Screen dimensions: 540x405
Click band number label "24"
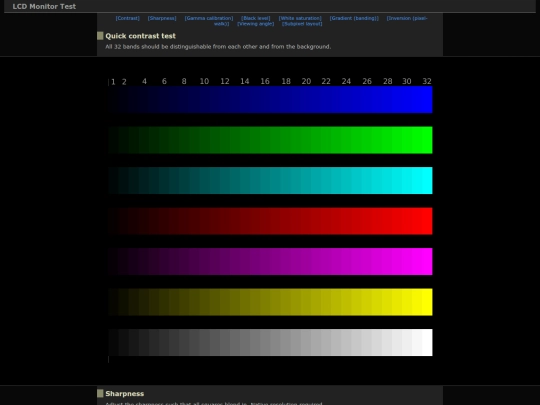click(x=346, y=81)
